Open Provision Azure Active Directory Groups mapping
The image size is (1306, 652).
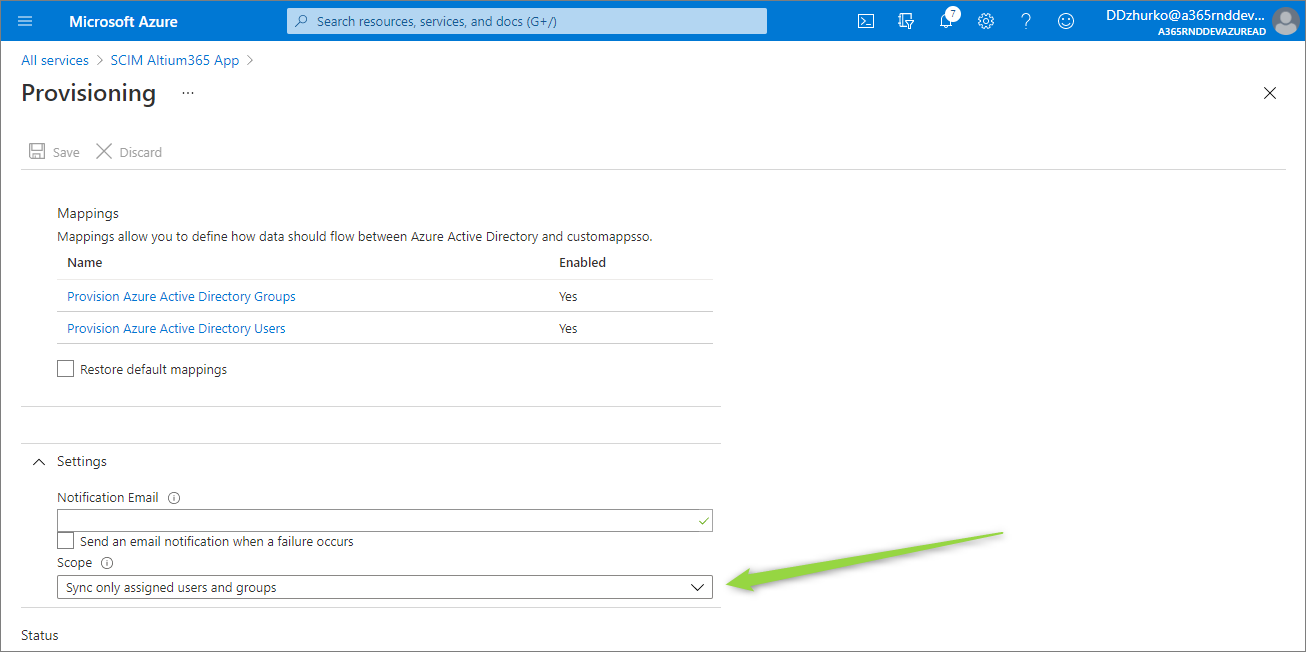(181, 297)
